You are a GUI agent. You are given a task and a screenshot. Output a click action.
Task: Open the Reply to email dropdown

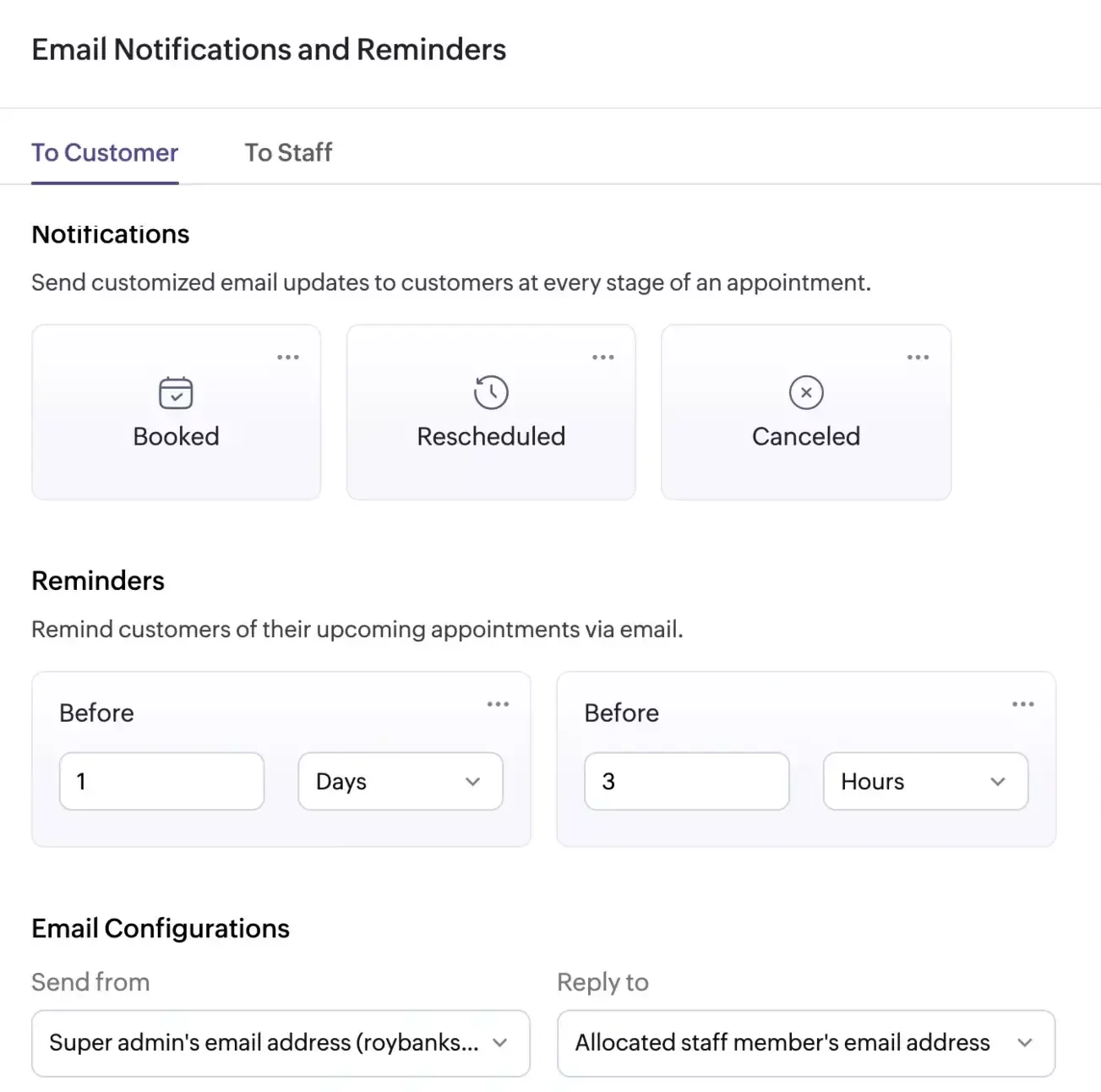coord(806,1043)
